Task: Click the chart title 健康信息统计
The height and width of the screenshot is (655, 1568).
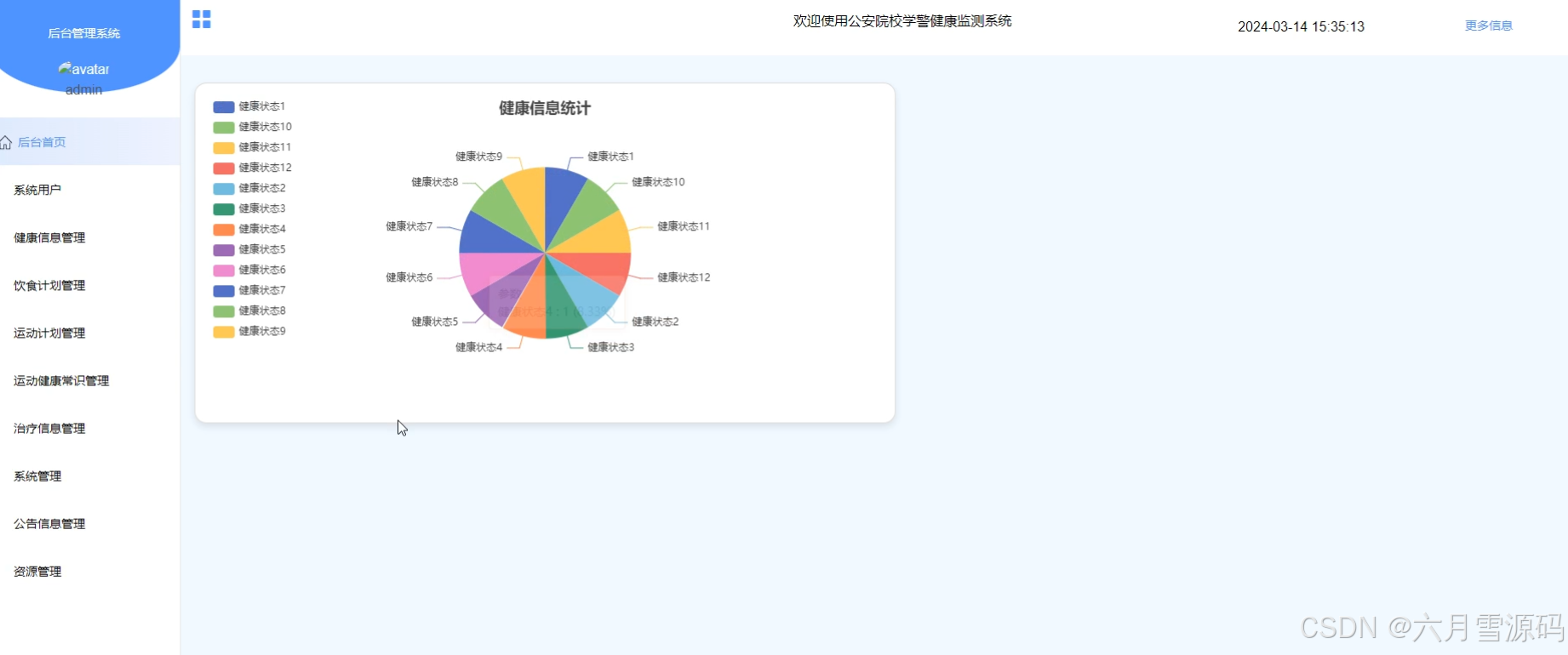Action: tap(545, 108)
